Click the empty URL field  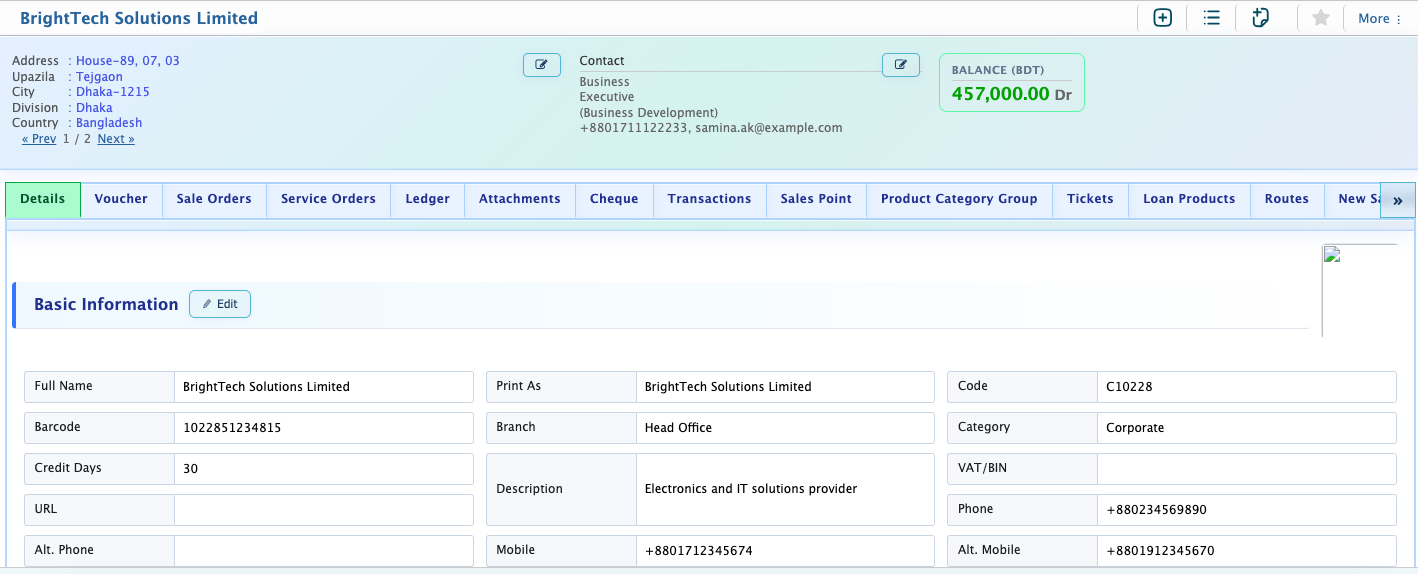[x=323, y=510]
